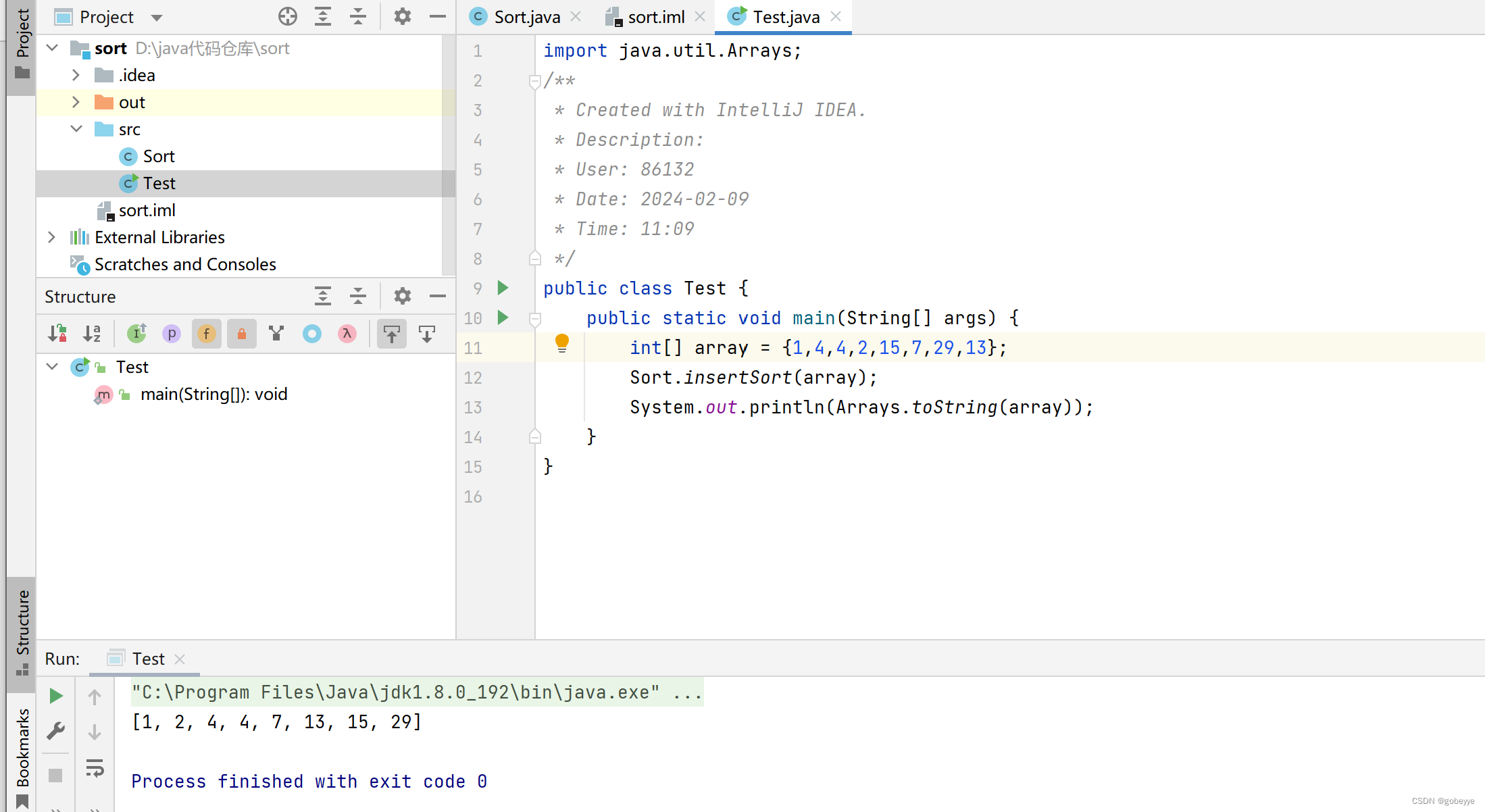Click the run/play button in toolbar
This screenshot has width=1485, height=812.
[57, 695]
